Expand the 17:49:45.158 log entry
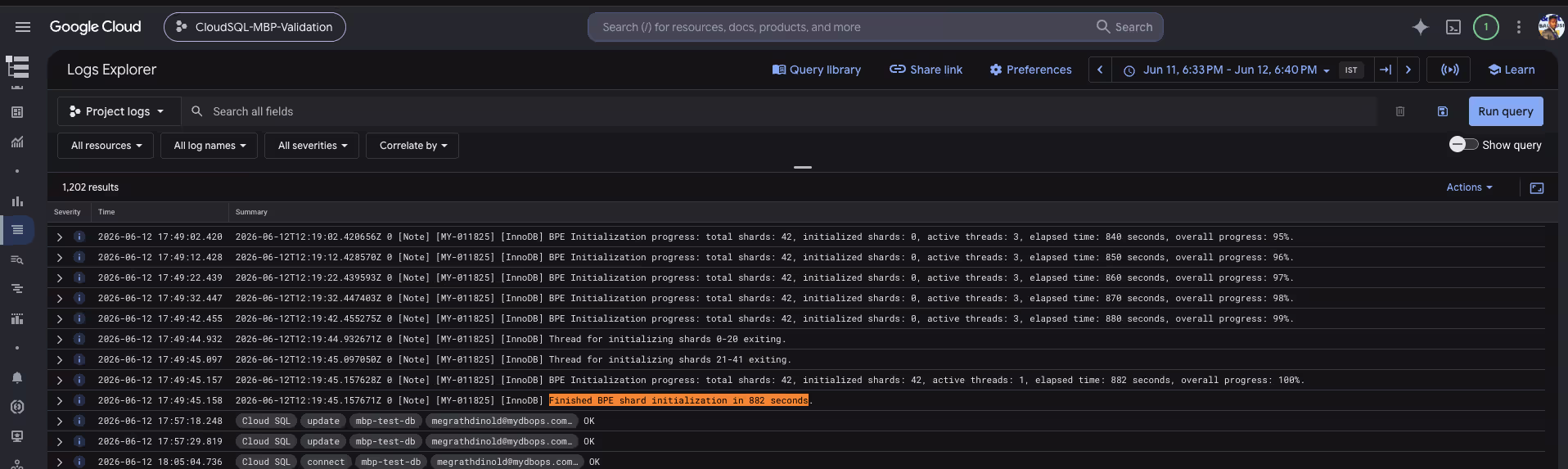Image resolution: width=1568 pixels, height=469 pixels. click(59, 400)
